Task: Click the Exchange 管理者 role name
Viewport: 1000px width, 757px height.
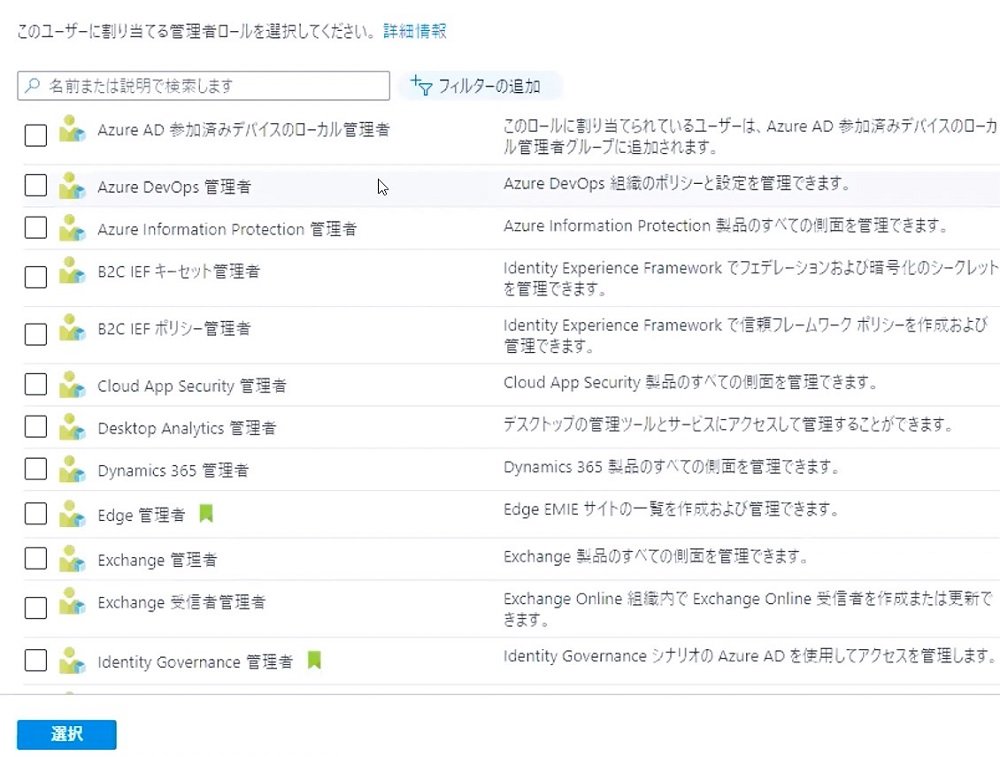Action: coord(157,560)
